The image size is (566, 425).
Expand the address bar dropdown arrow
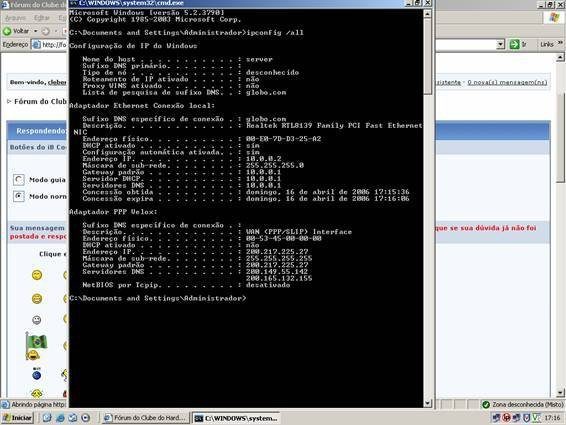coord(500,44)
